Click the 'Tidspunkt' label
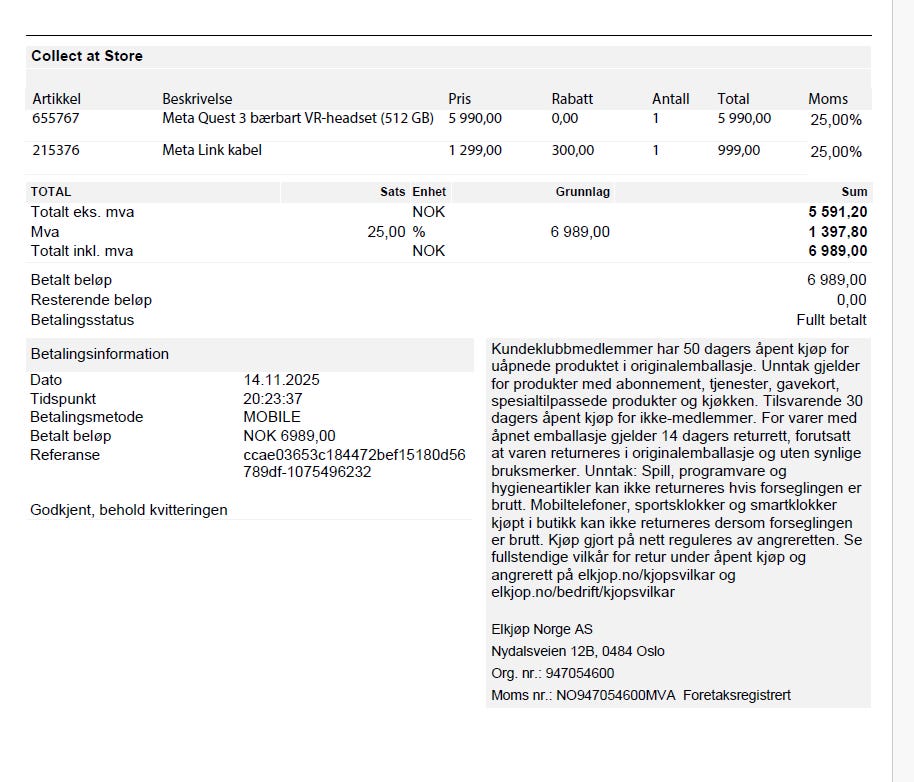This screenshot has height=782, width=914. tap(63, 399)
